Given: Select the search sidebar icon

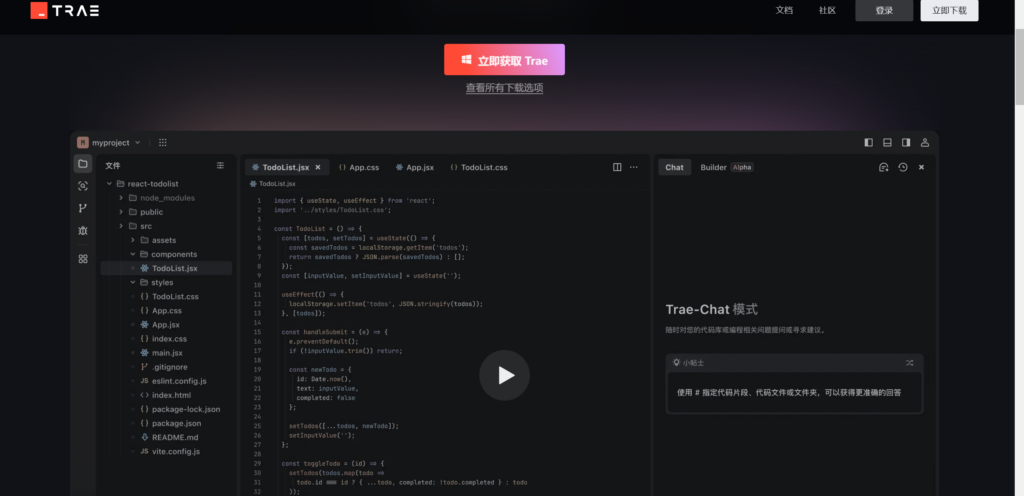Looking at the screenshot, I should pos(83,186).
